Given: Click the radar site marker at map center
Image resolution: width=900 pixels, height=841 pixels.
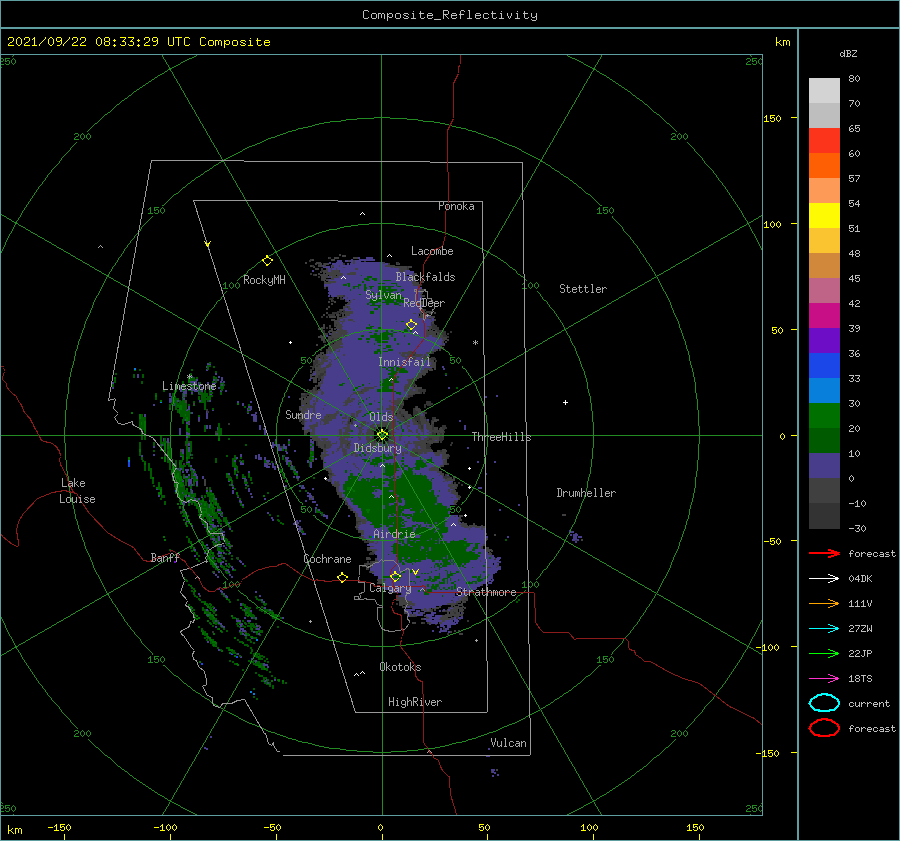Looking at the screenshot, I should [382, 435].
